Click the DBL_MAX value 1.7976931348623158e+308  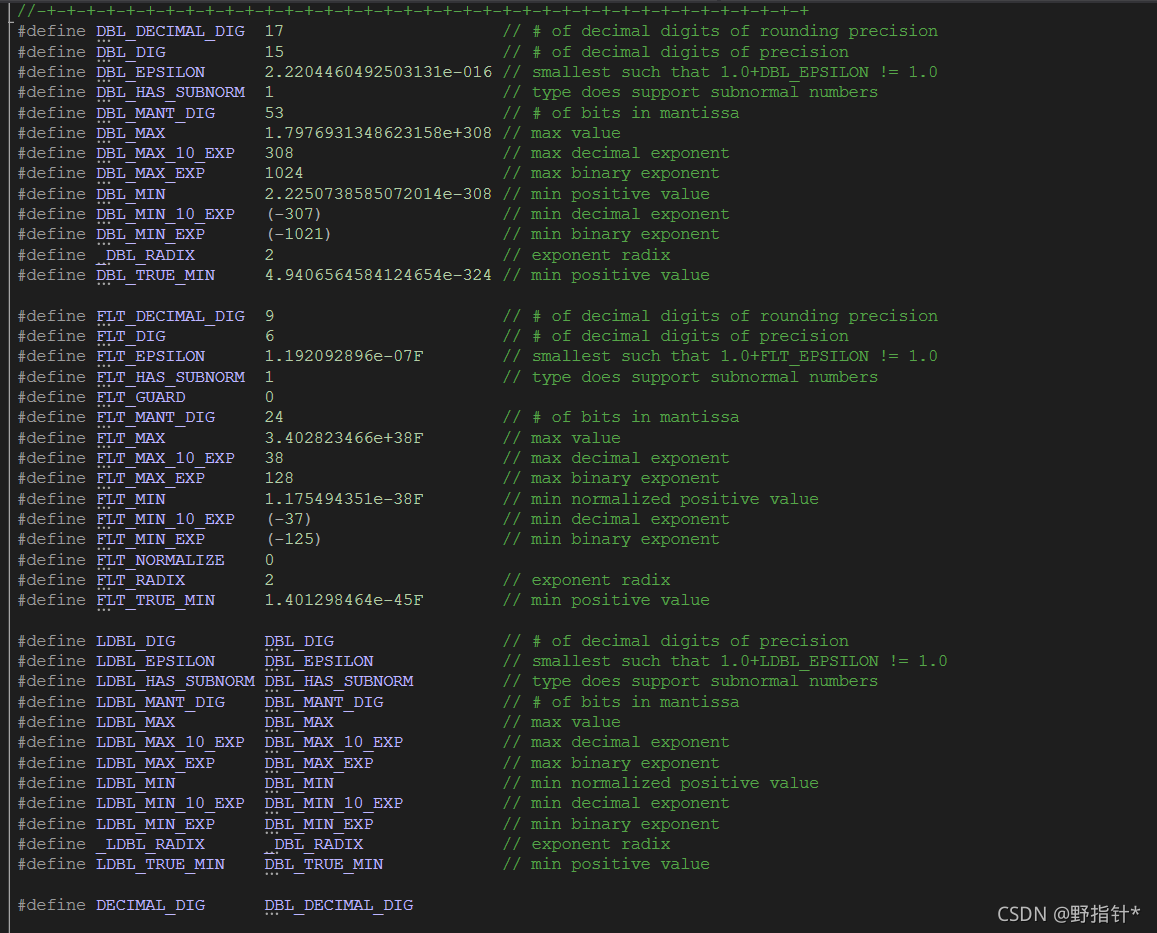(378, 133)
